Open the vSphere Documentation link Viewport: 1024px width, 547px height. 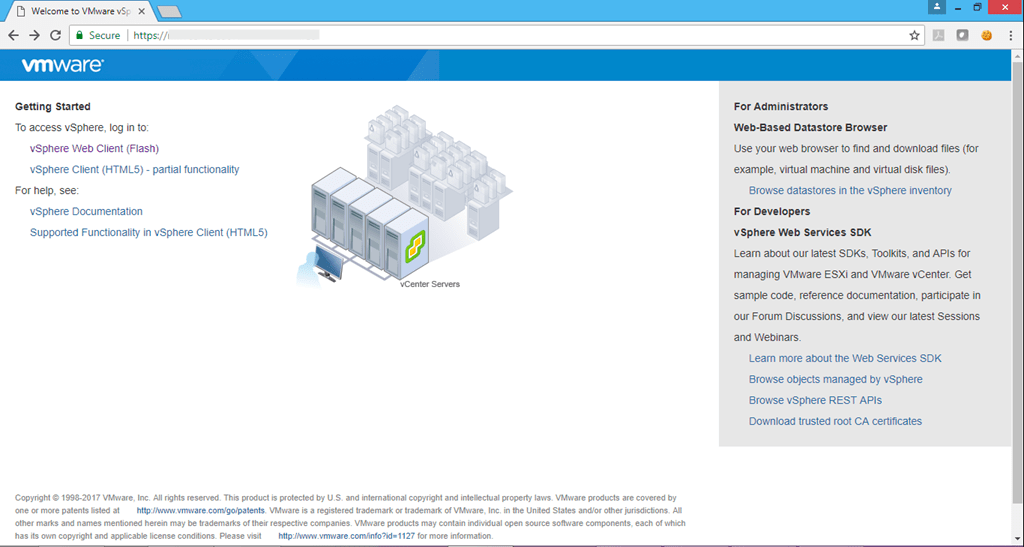tap(86, 212)
